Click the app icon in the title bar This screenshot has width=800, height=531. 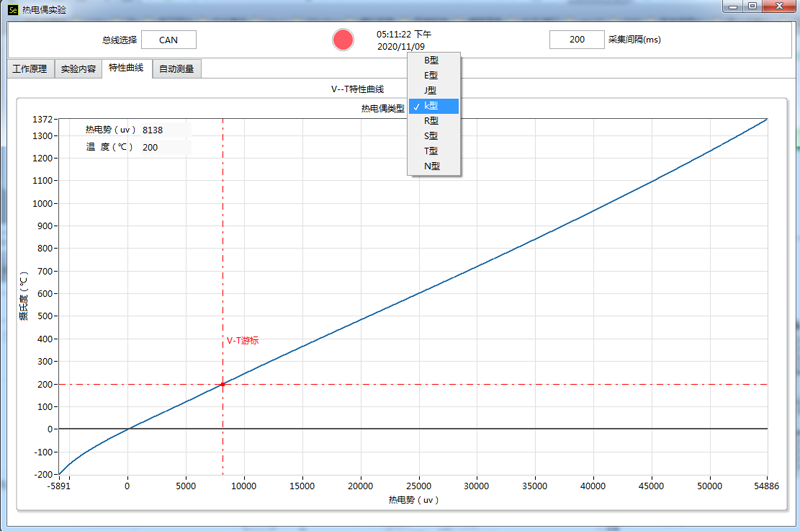point(12,8)
